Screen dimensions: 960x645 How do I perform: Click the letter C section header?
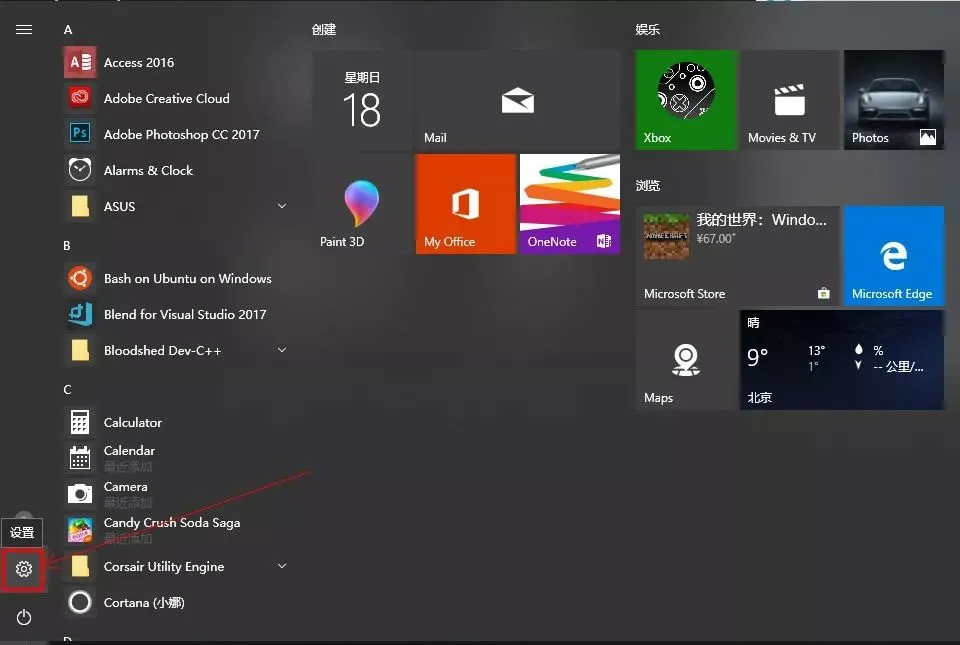coord(67,389)
